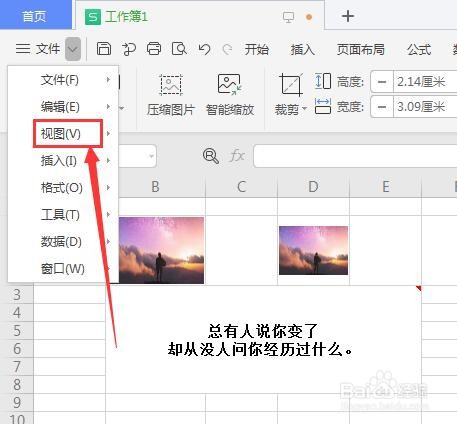Image resolution: width=457 pixels, height=424 pixels.
Task: Switch to 插入 ribbon tab
Action: click(x=302, y=49)
